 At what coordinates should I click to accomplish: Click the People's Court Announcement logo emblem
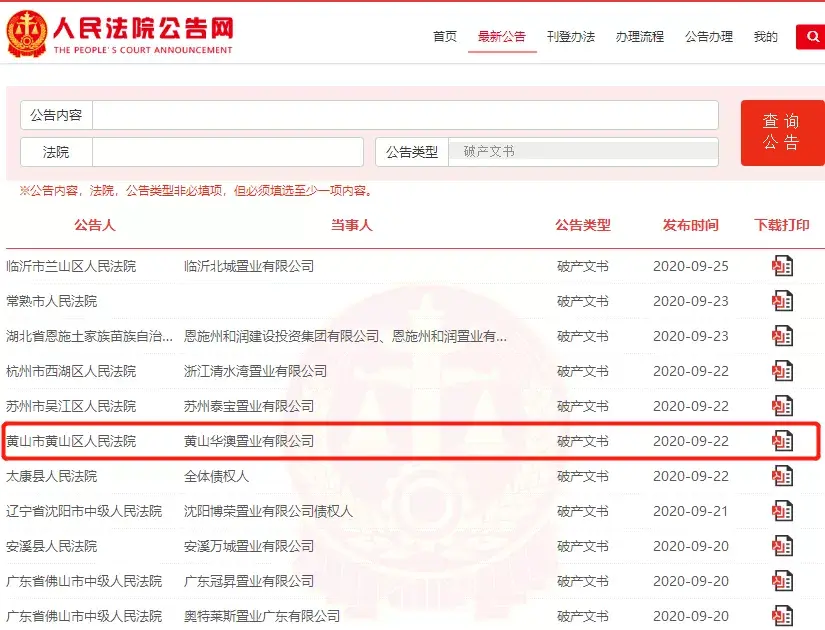point(26,34)
